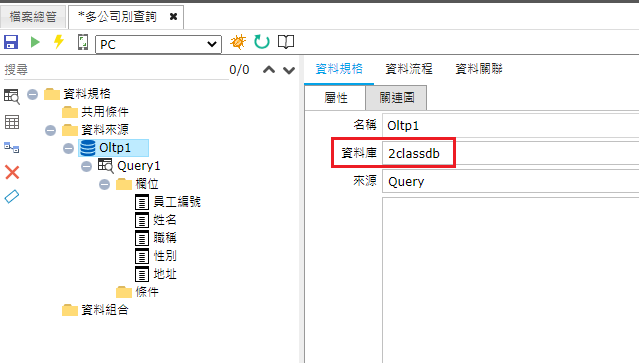Click the red X delete icon in sidebar
This screenshot has width=639, height=363.
(x=12, y=172)
